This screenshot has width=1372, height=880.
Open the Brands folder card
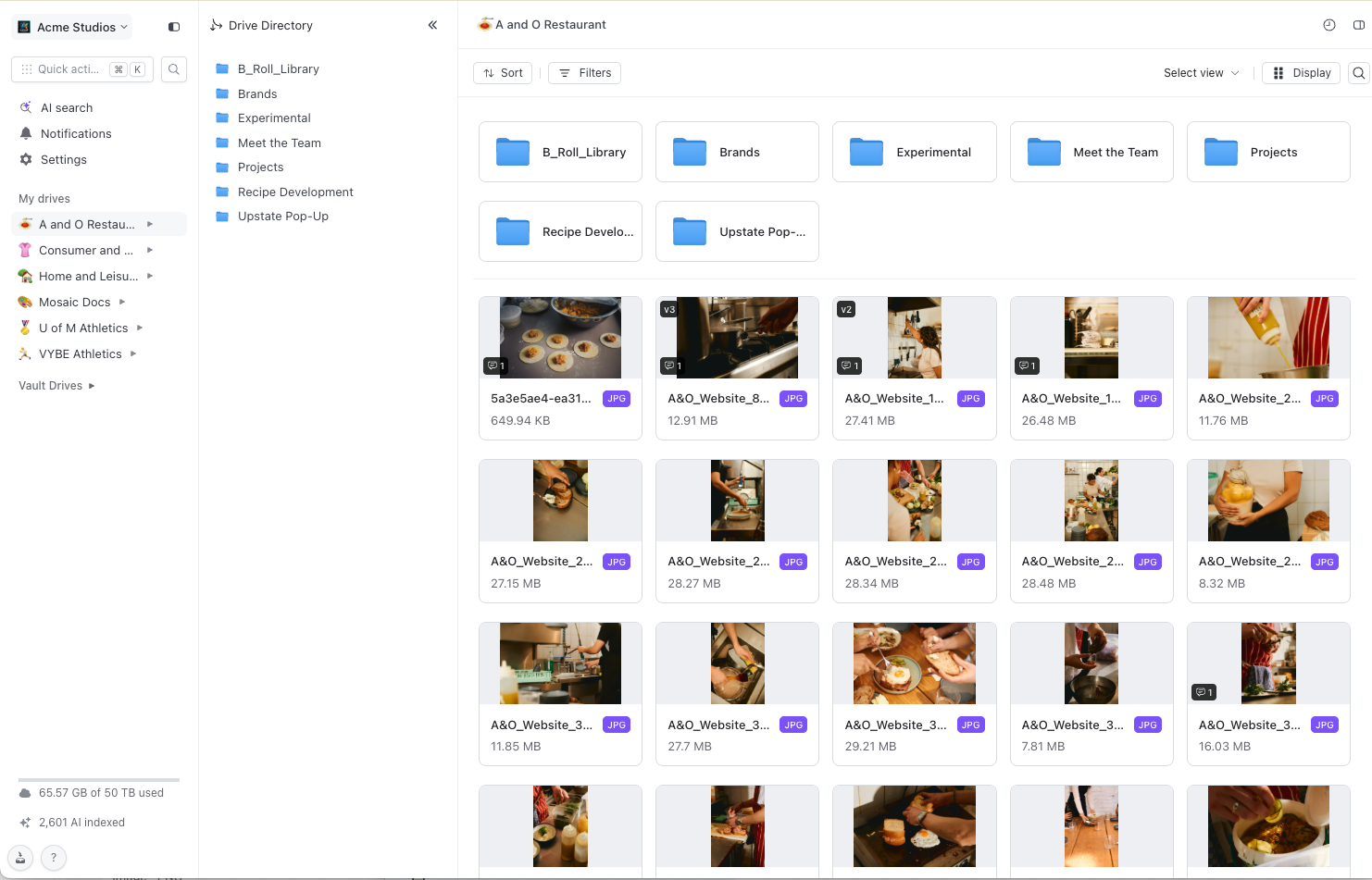737,152
